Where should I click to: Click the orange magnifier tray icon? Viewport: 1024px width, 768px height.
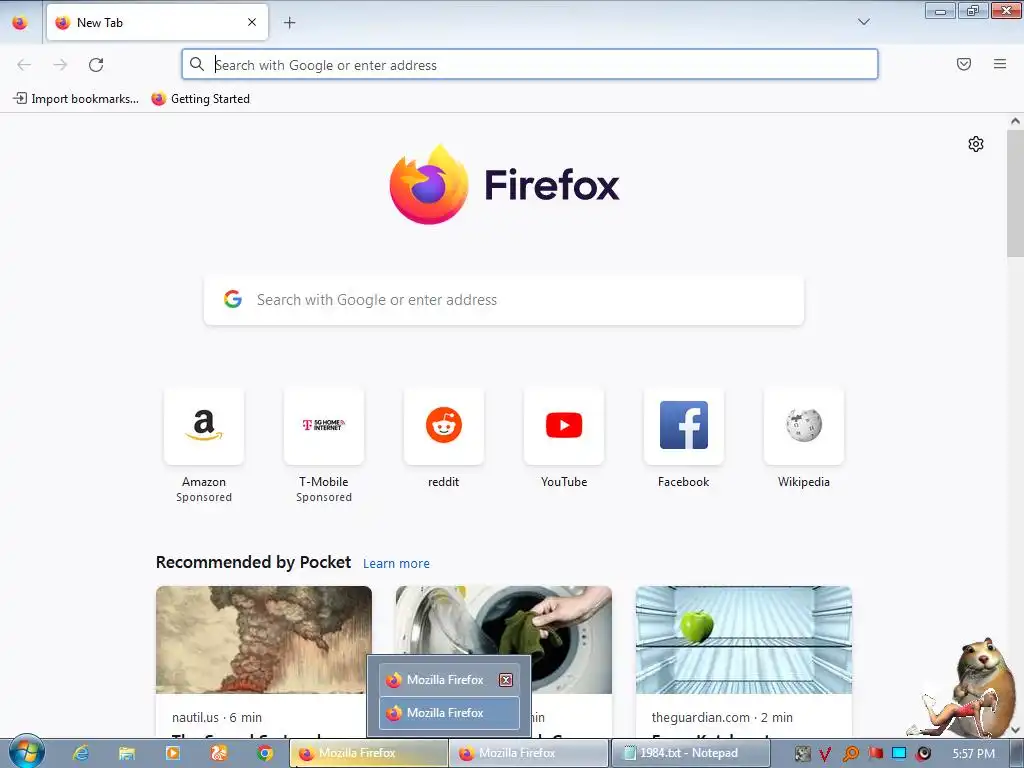coord(850,754)
